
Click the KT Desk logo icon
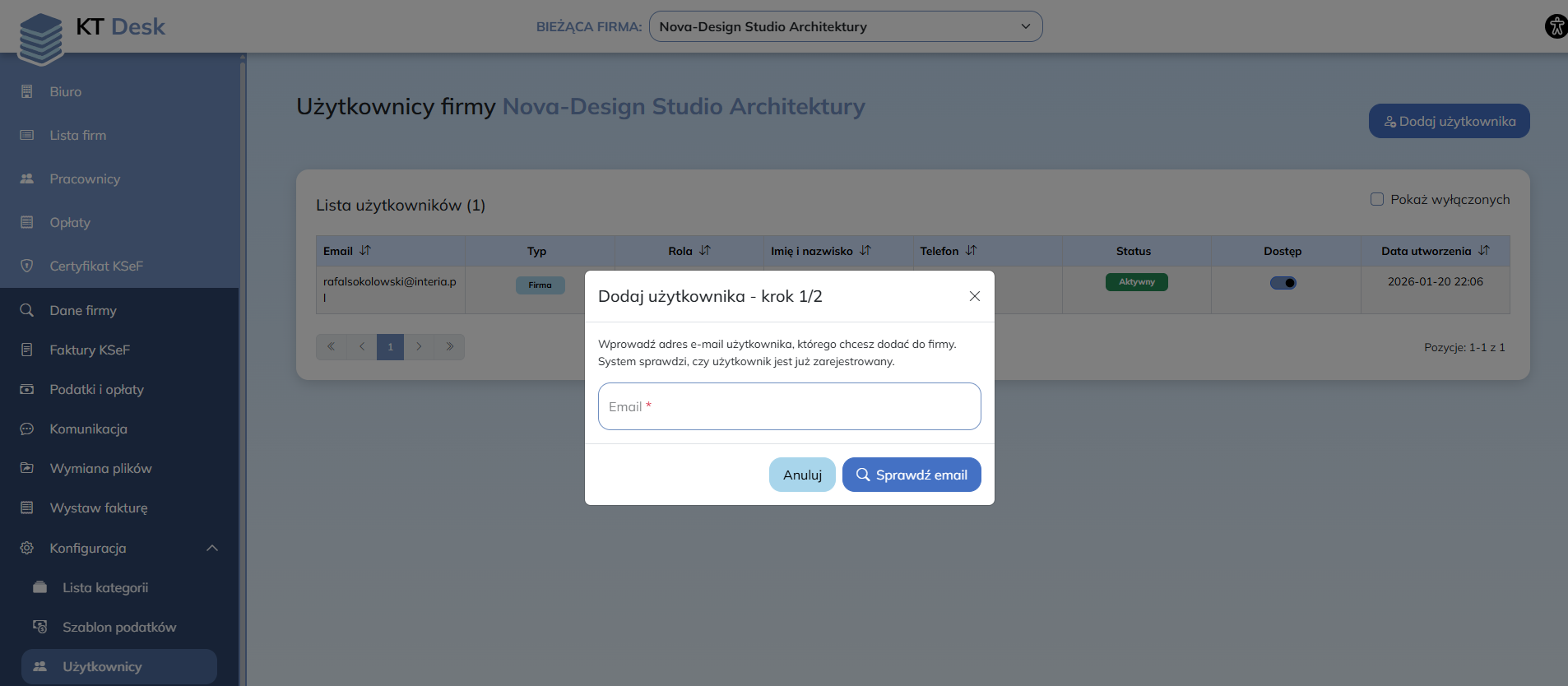pyautogui.click(x=41, y=39)
